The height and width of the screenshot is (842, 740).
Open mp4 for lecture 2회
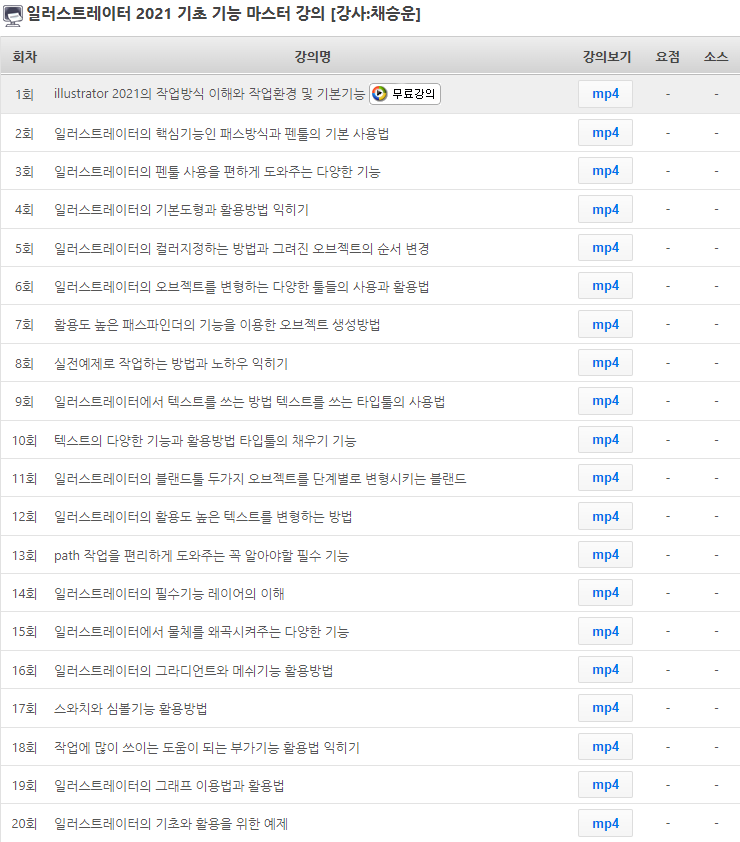[605, 133]
